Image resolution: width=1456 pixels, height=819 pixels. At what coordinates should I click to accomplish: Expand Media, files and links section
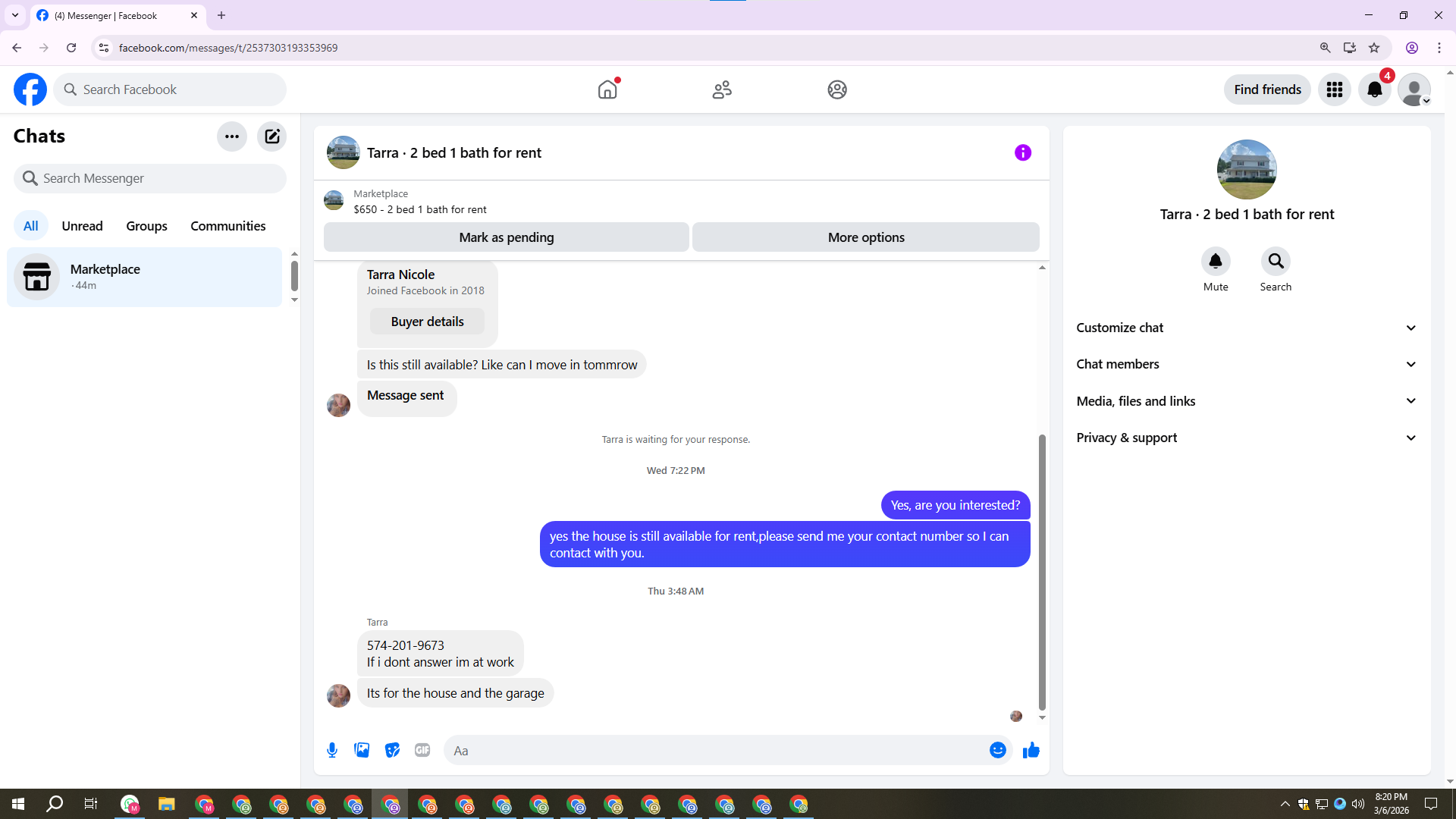1247,401
